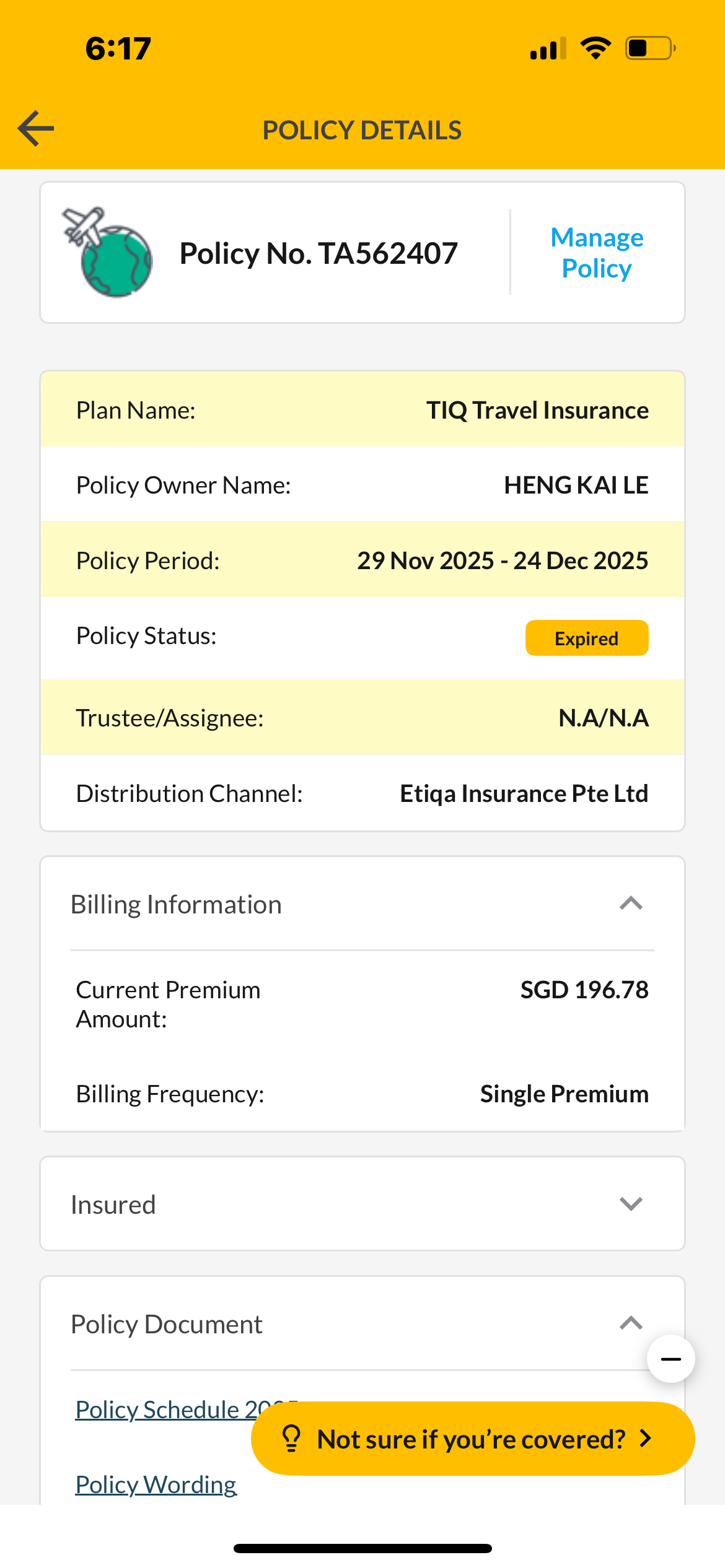
Task: Collapse the Billing Information section
Action: (631, 904)
